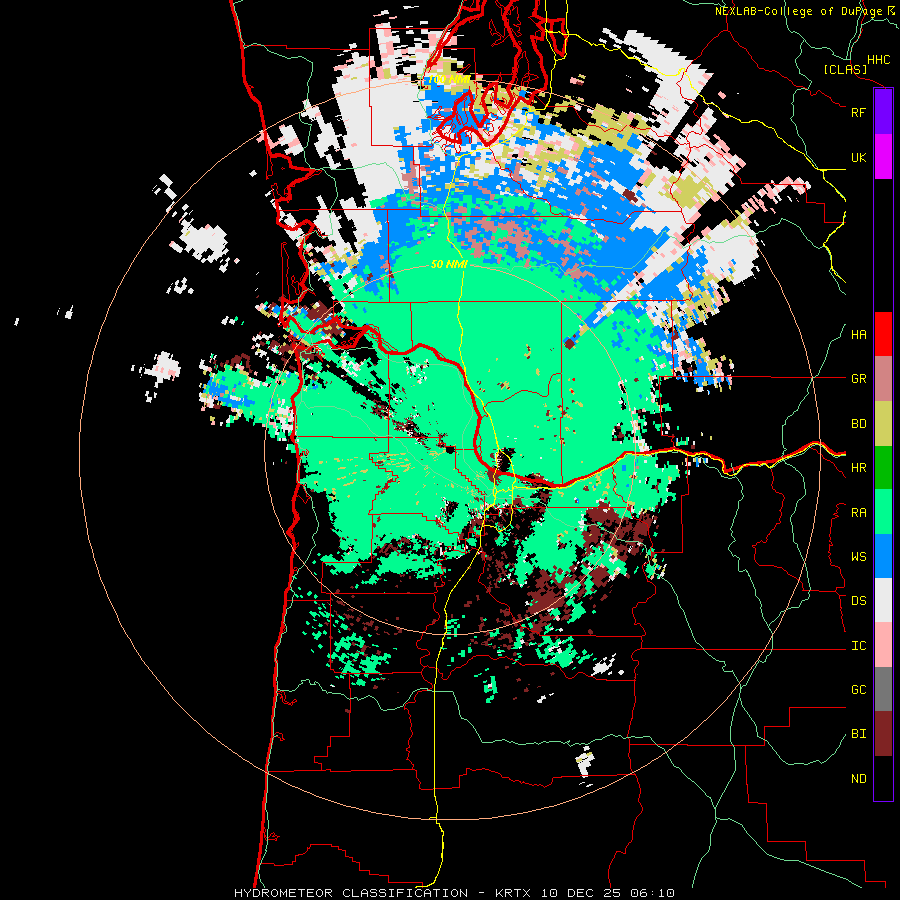Click the NEXLAB-College of DuPage title text
The image size is (900, 900).
(x=799, y=11)
